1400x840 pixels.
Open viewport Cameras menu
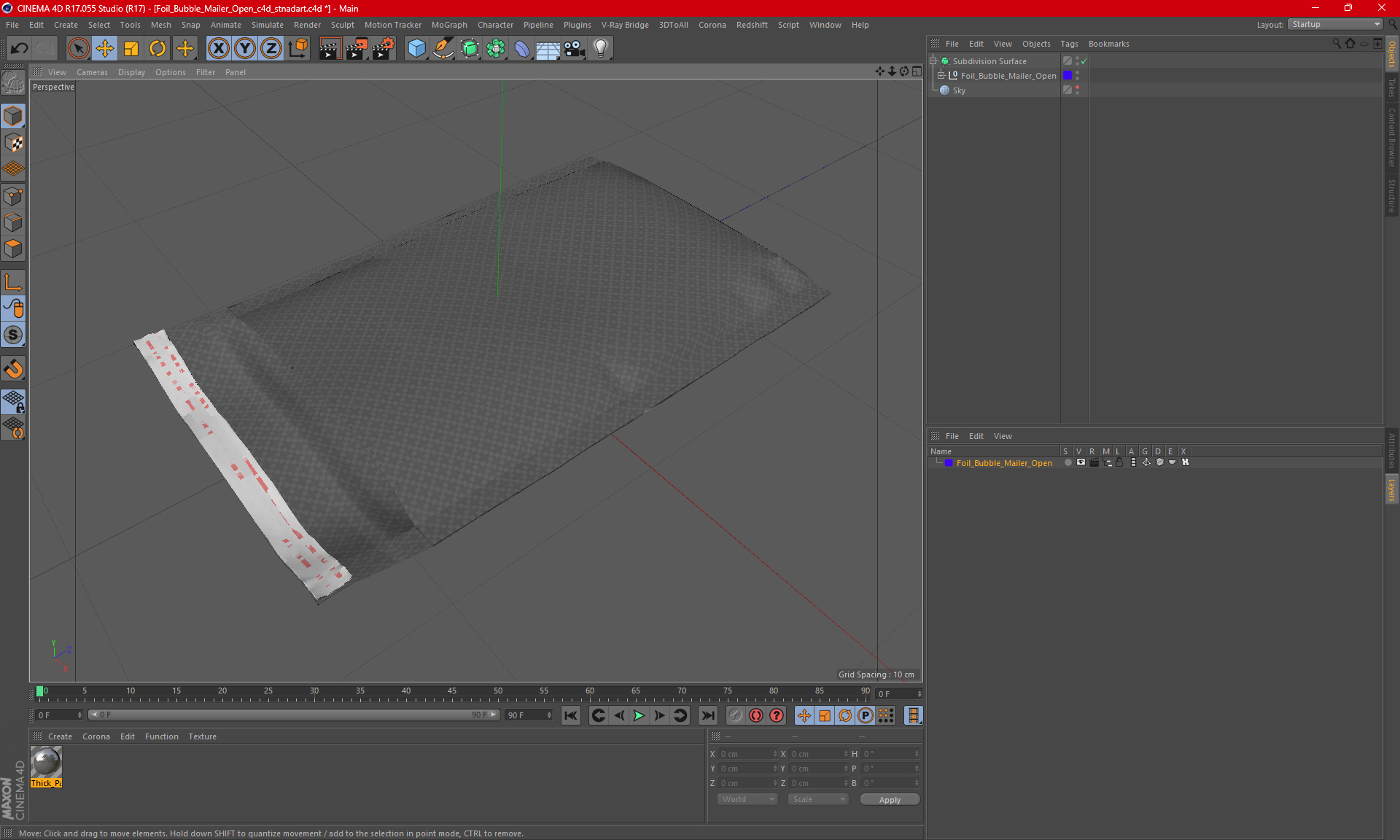92,72
